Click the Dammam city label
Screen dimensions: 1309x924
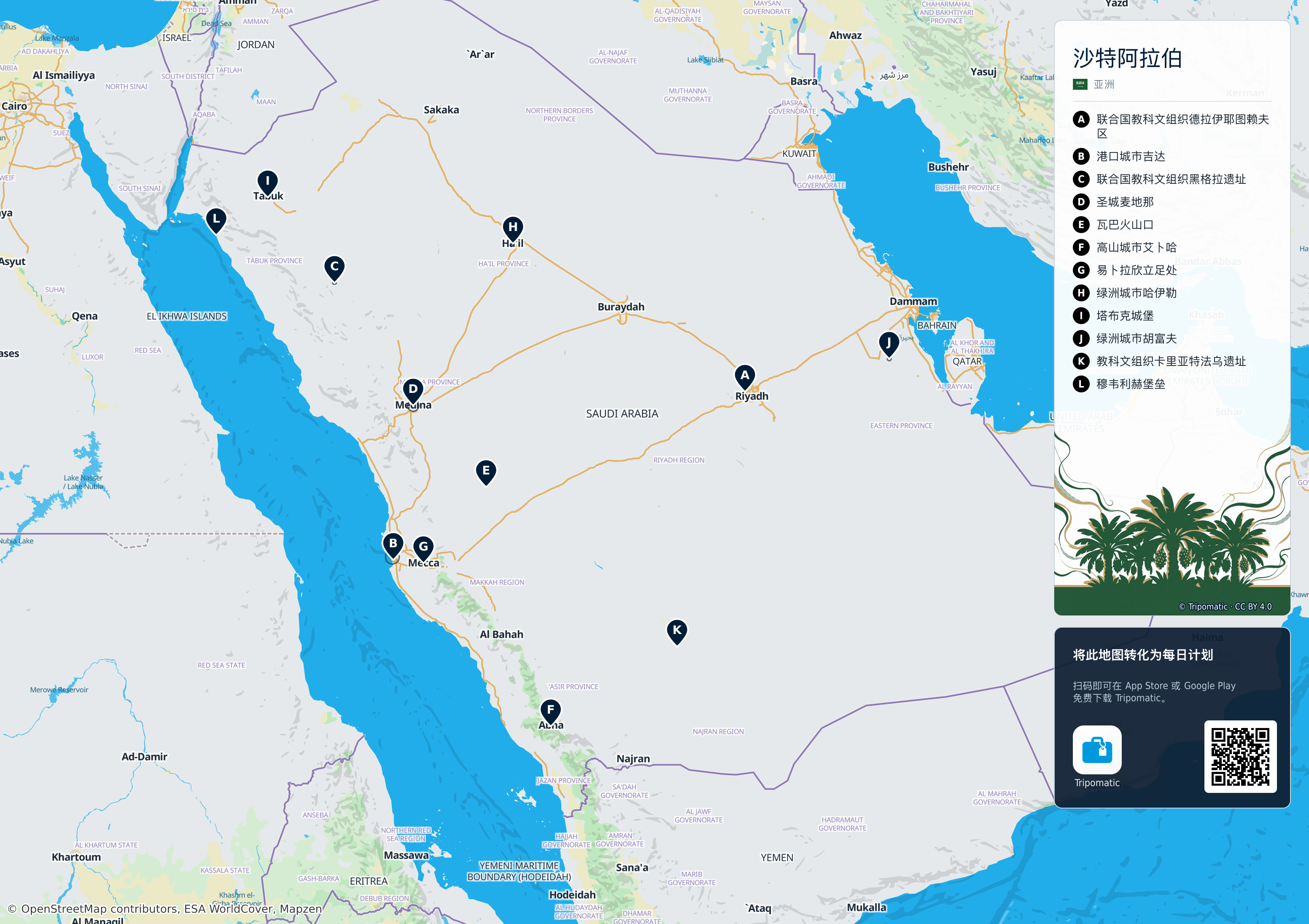coord(913,301)
